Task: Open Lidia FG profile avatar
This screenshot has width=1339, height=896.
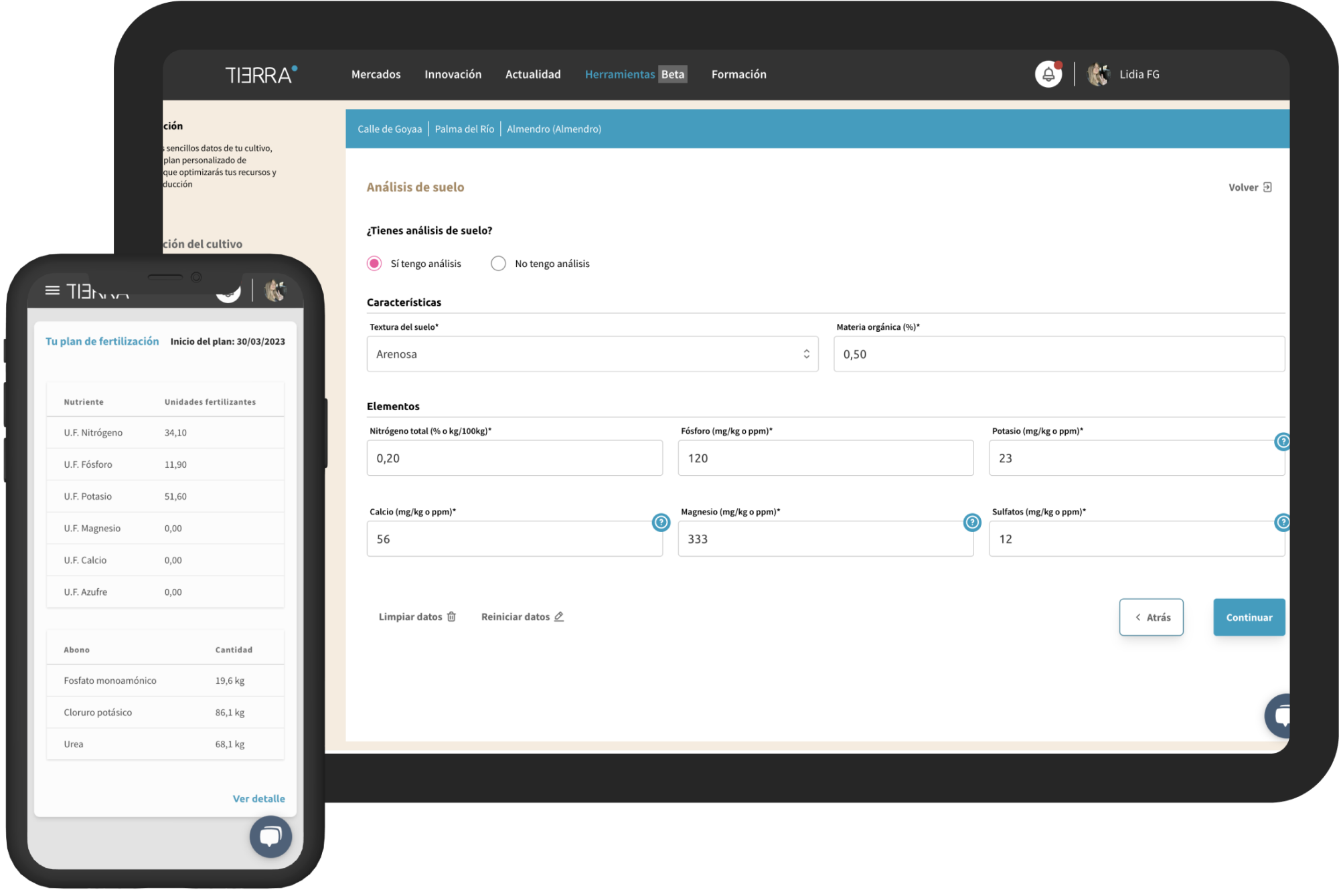Action: point(1098,74)
